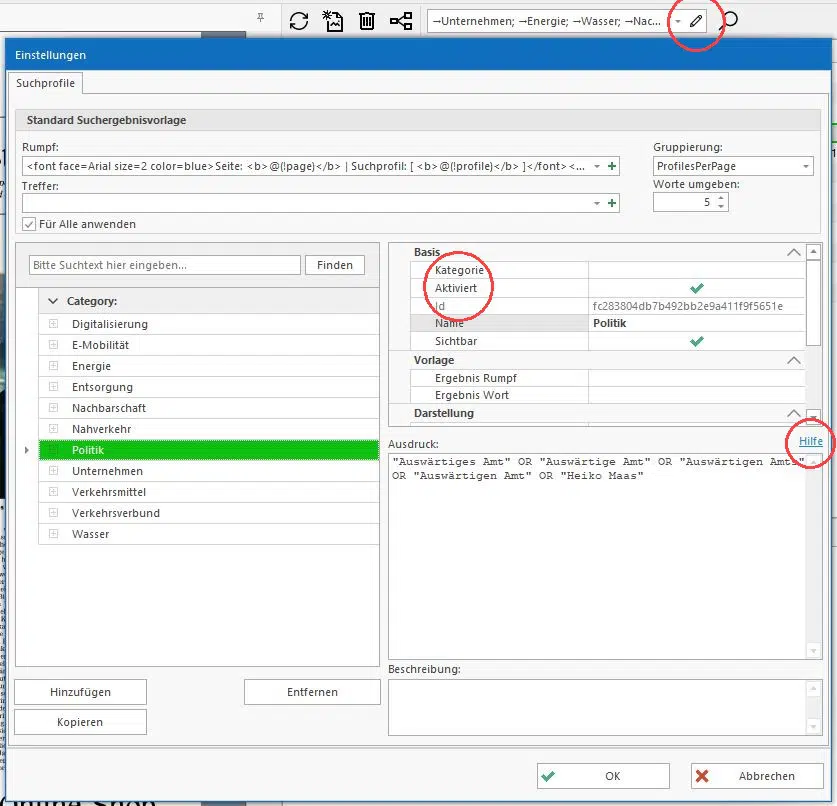Image resolution: width=837 pixels, height=806 pixels.
Task: Click the Ausdruck scrollbar down arrow
Action: [x=813, y=651]
